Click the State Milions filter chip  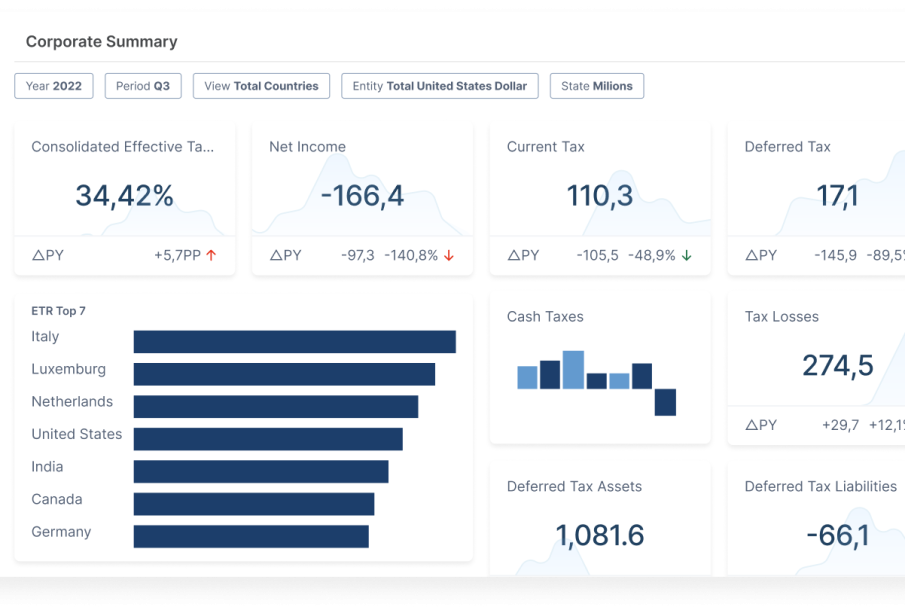coord(596,86)
